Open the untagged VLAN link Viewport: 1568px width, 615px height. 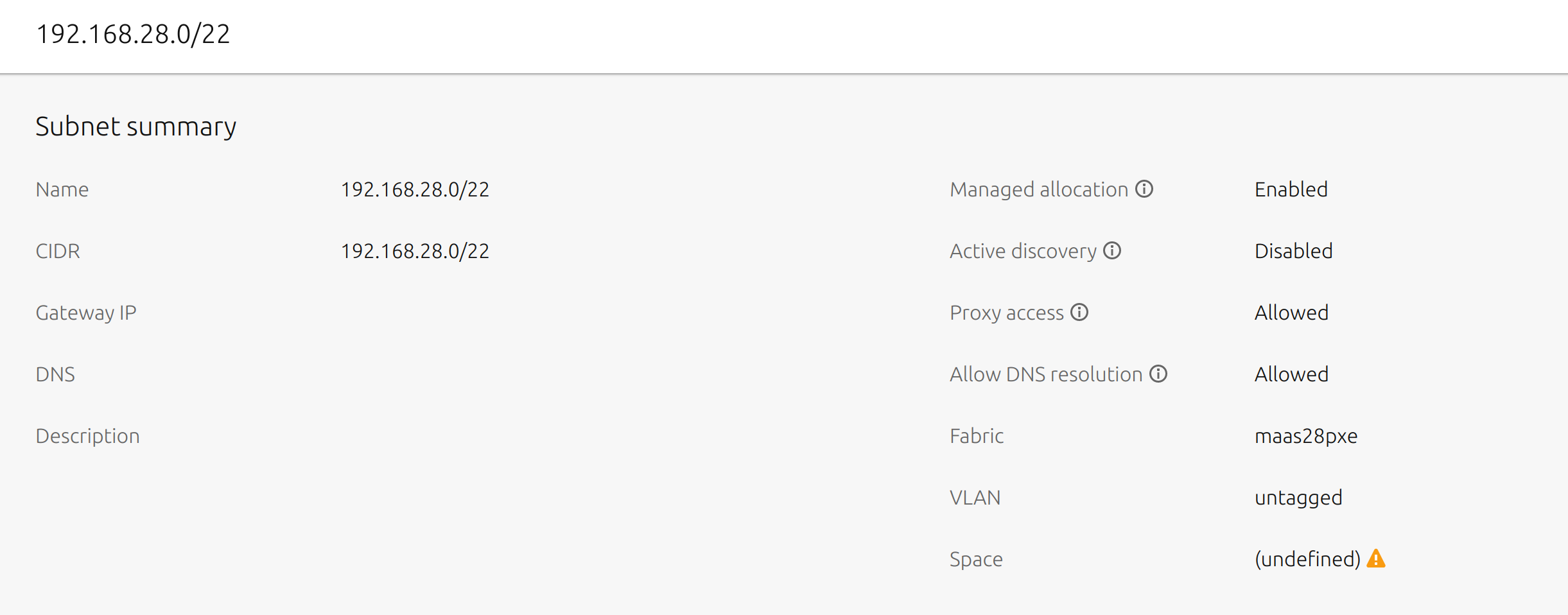coord(1298,498)
